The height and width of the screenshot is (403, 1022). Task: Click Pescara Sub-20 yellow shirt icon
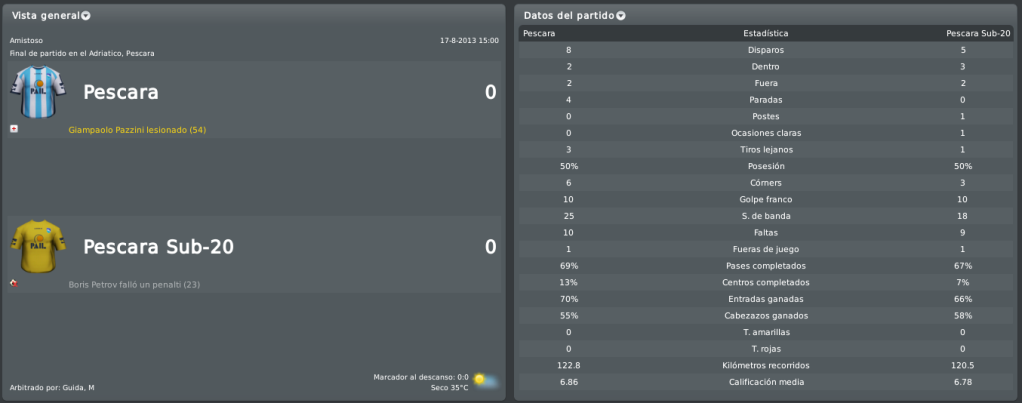(x=38, y=245)
